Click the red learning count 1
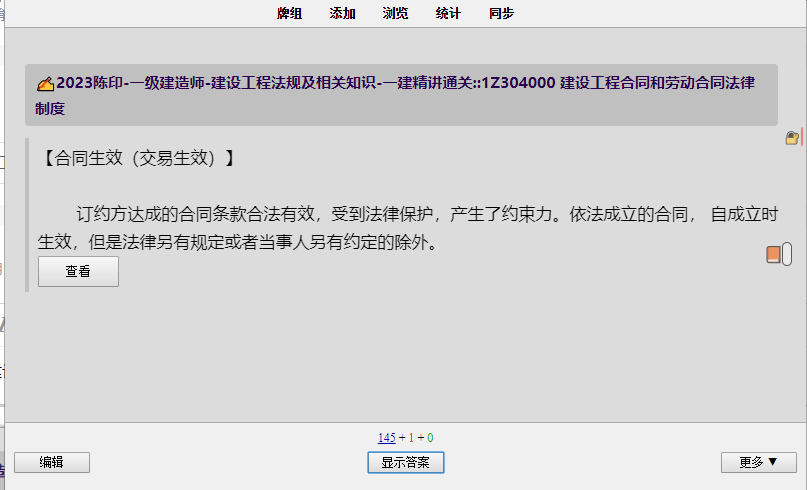807x490 pixels. click(411, 438)
